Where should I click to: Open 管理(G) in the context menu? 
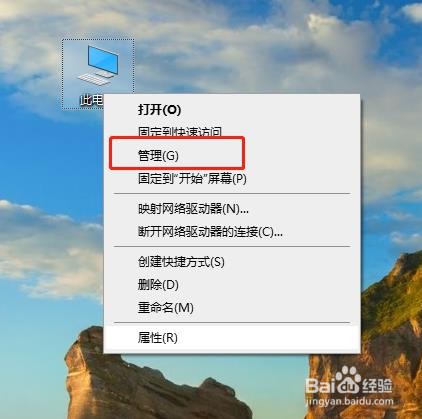[158, 155]
